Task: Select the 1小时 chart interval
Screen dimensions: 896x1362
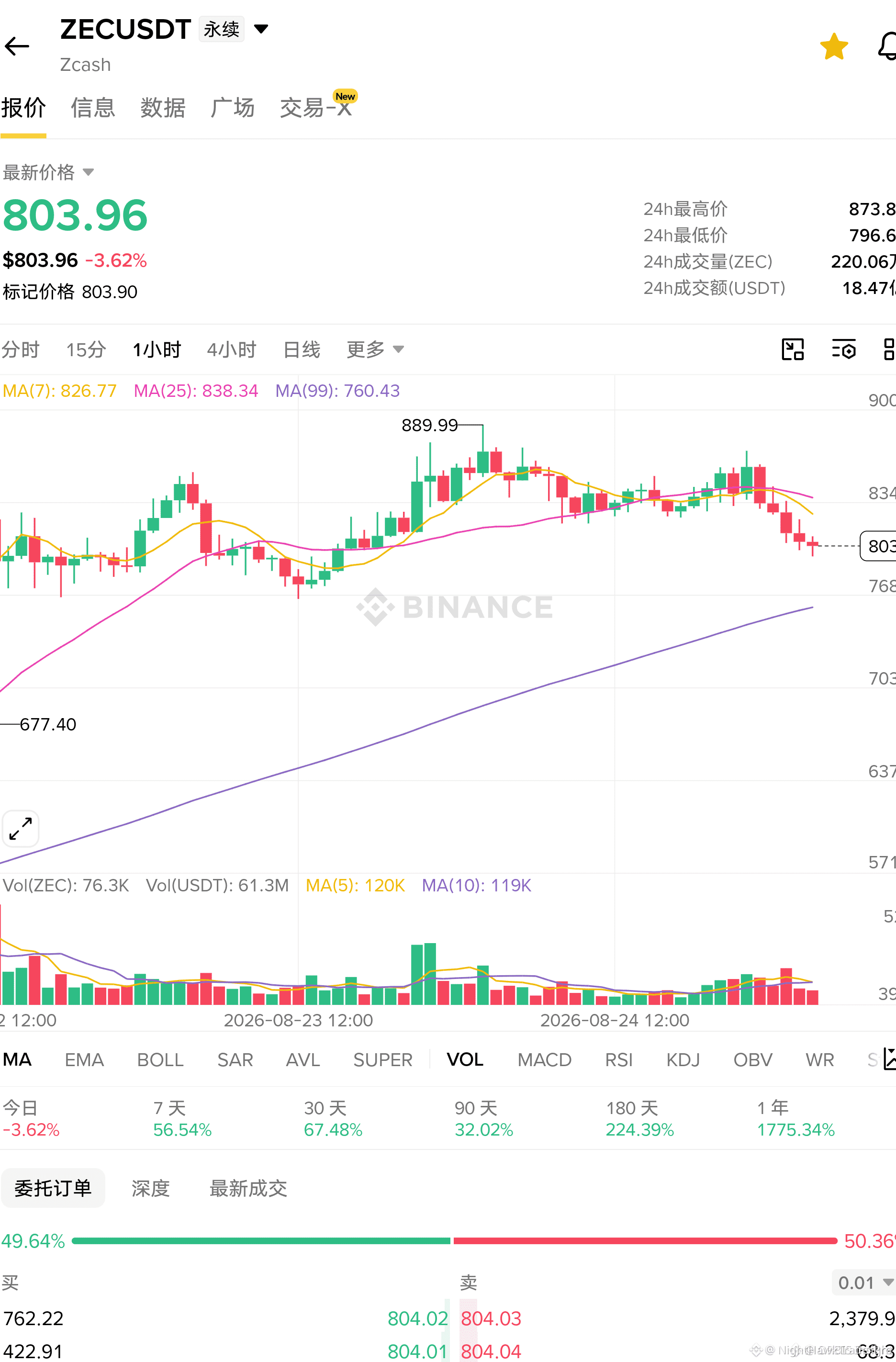Action: [x=157, y=349]
